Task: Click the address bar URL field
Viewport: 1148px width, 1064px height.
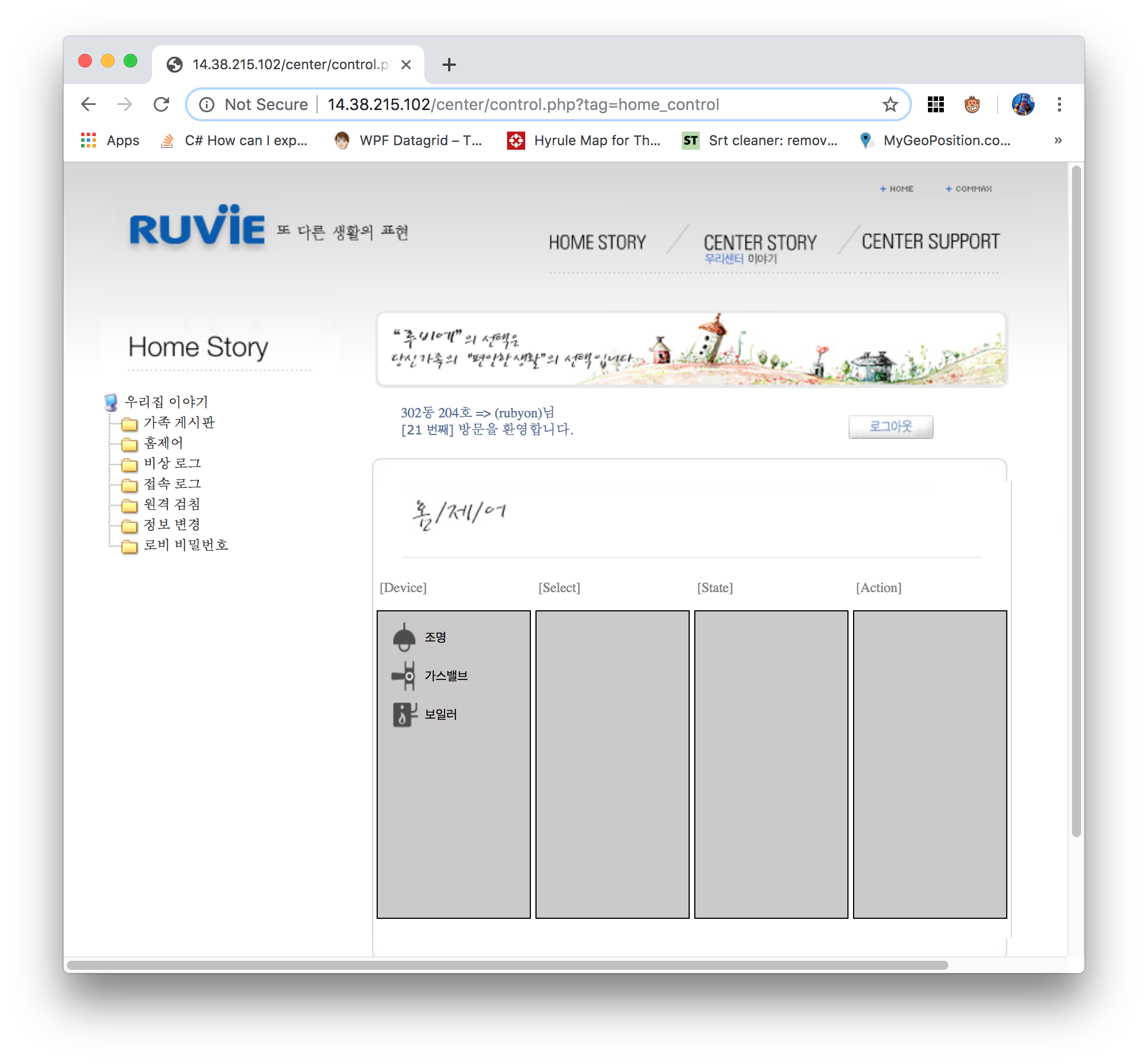Action: 523,105
